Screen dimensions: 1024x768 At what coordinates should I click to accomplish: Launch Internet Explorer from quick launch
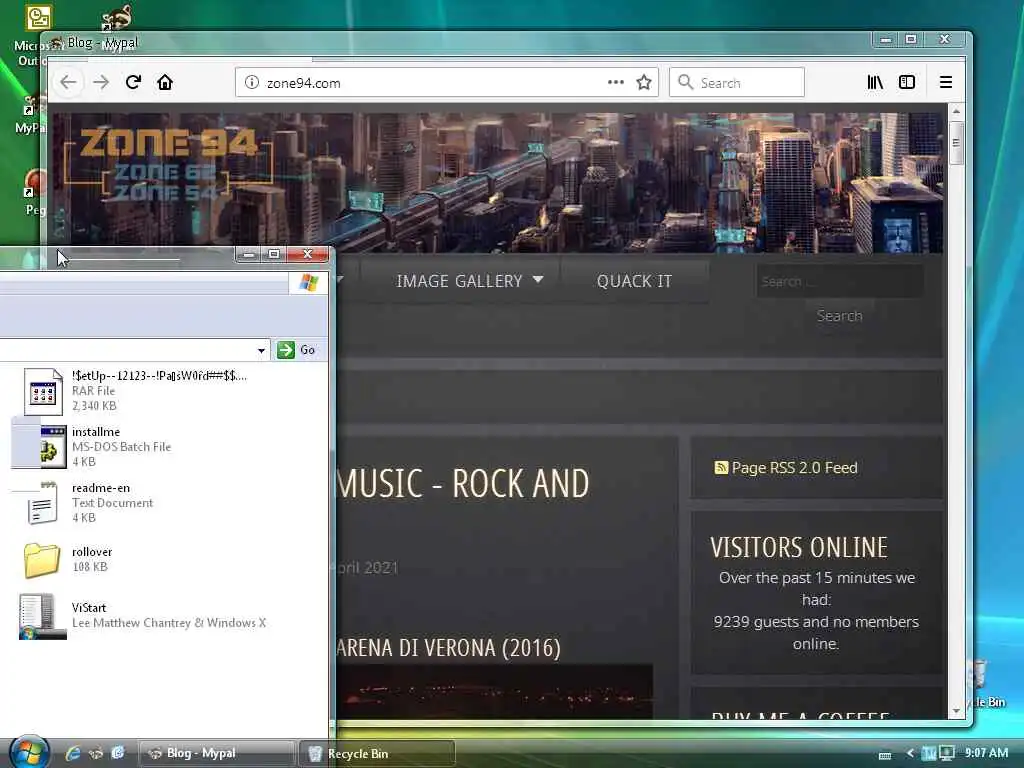(x=72, y=753)
